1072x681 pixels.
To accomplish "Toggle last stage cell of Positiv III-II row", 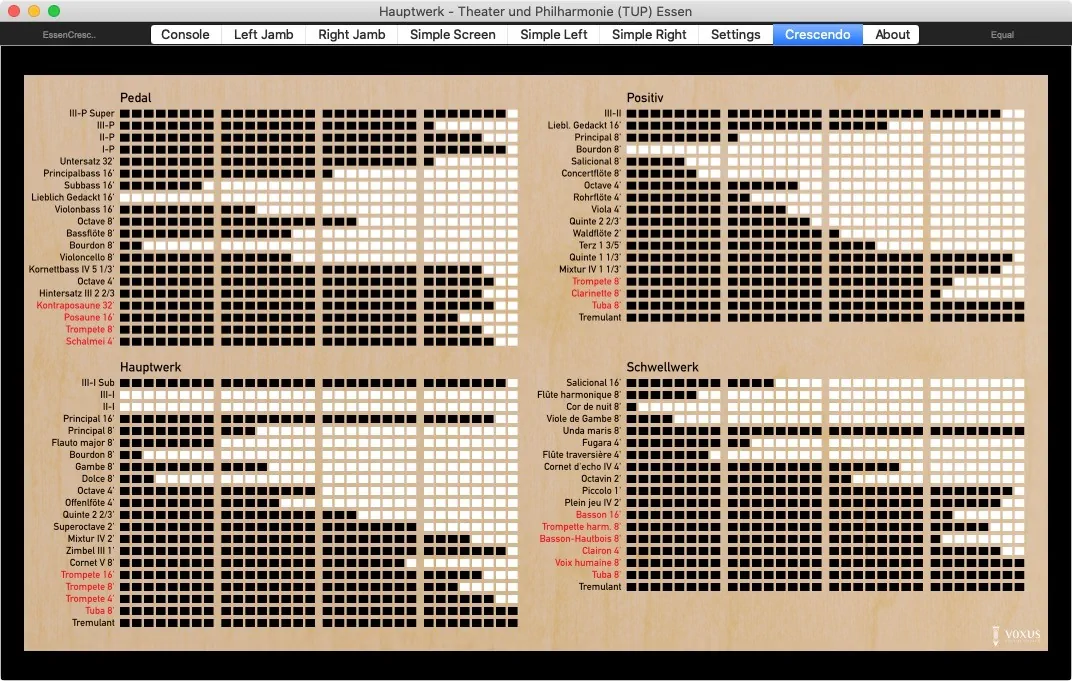I will [x=1019, y=114].
